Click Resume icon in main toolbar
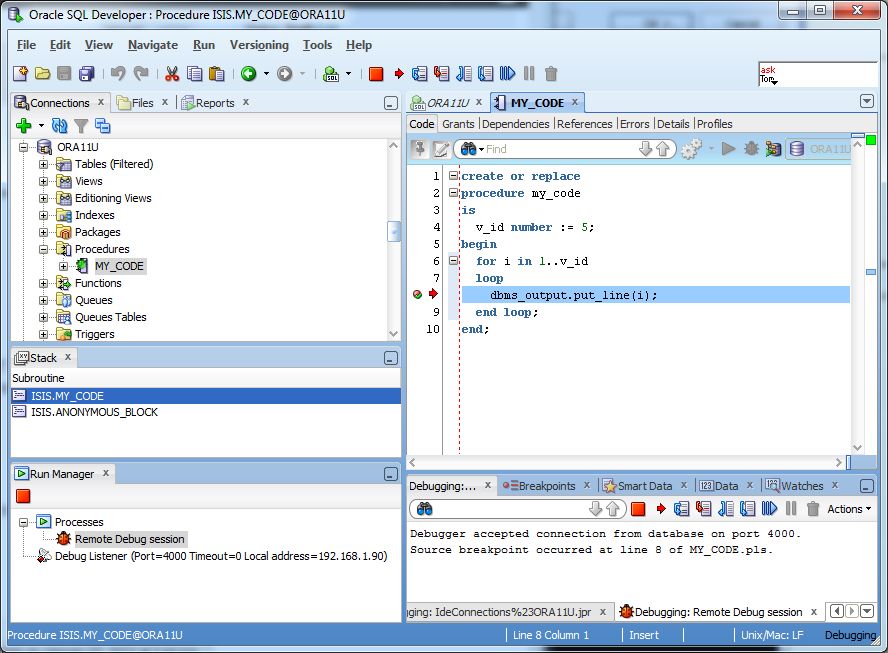Screen dimensions: 888x653 (507, 74)
